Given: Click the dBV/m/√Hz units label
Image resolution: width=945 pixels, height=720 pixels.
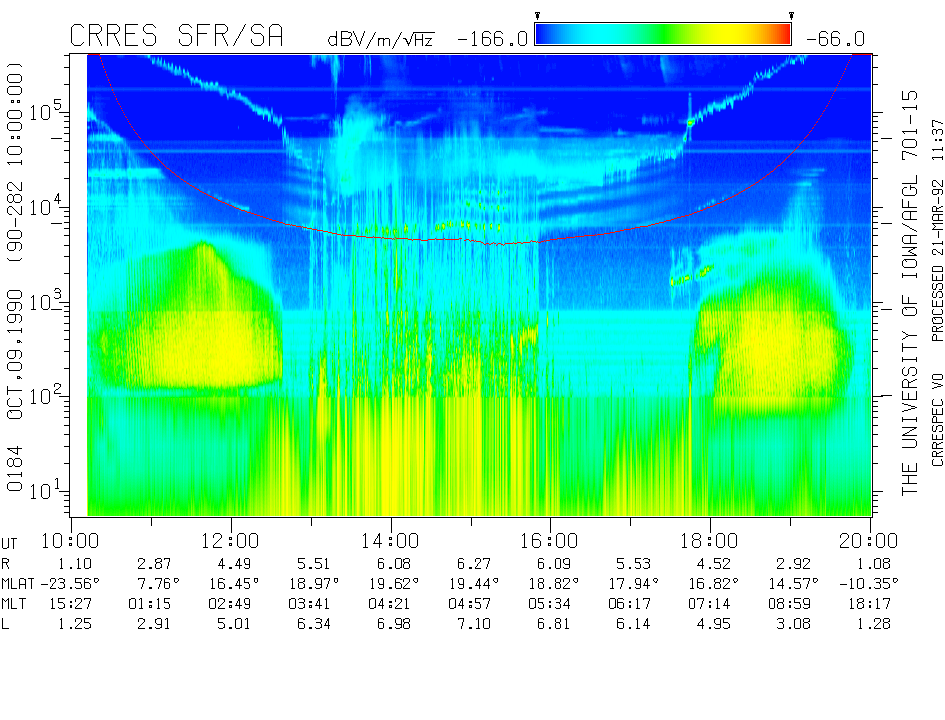Looking at the screenshot, I should tap(381, 39).
